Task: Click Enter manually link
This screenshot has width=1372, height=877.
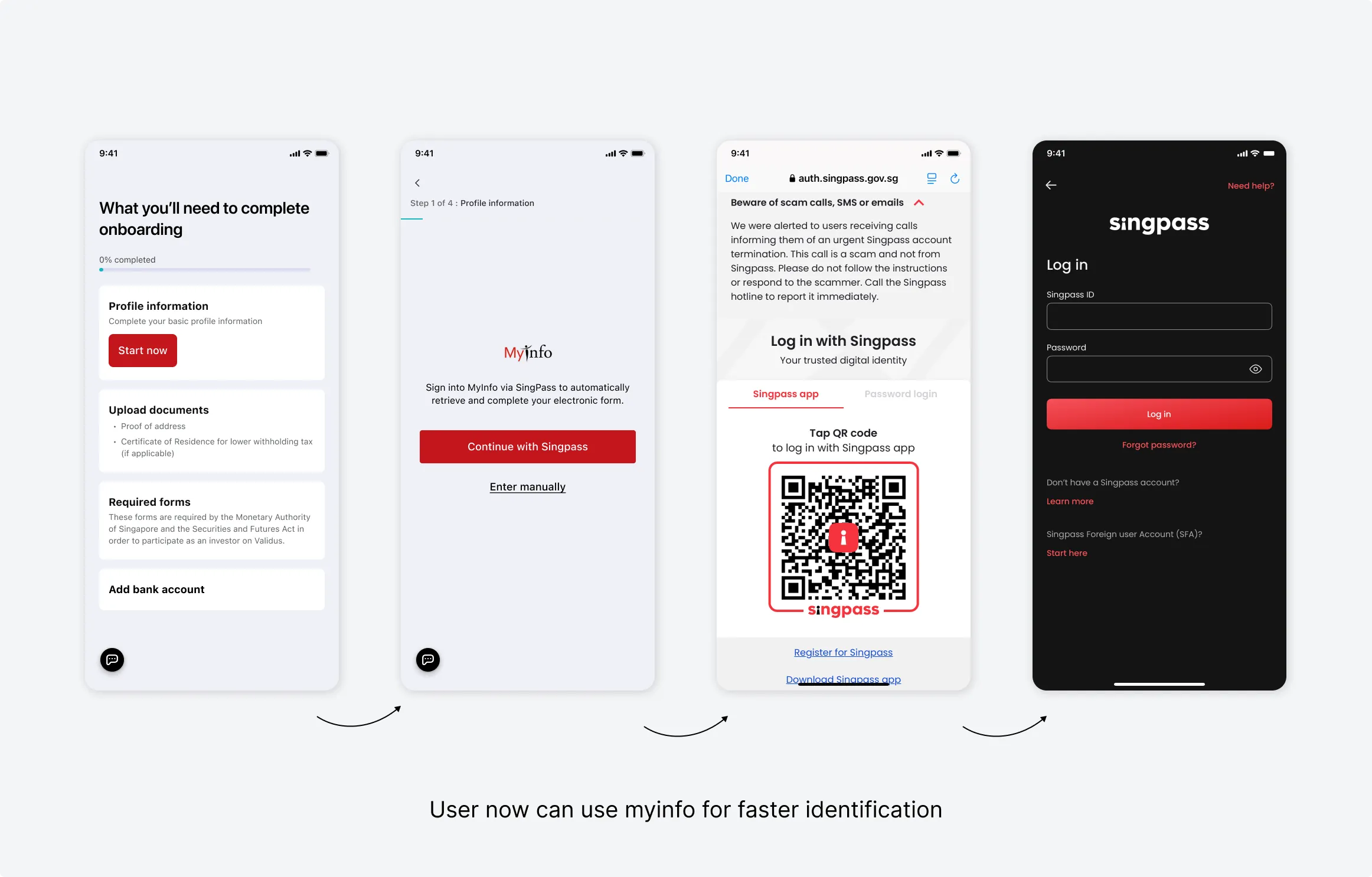Action: click(527, 486)
